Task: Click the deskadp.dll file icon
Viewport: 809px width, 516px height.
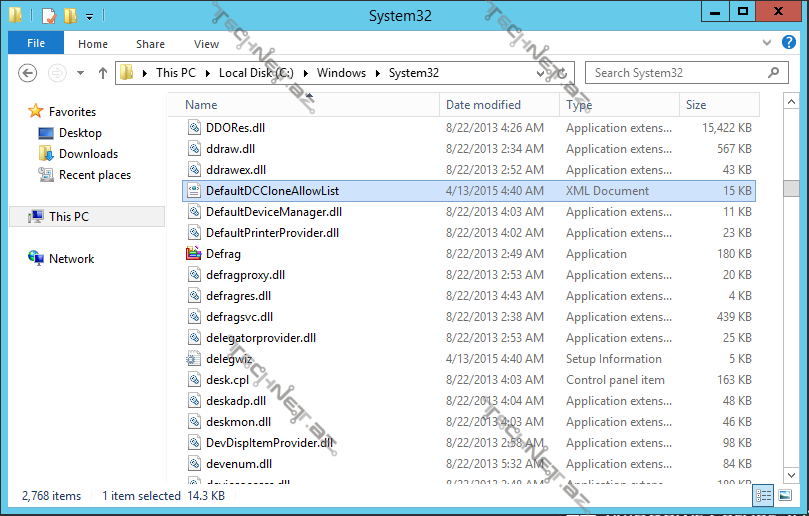Action: tap(194, 401)
